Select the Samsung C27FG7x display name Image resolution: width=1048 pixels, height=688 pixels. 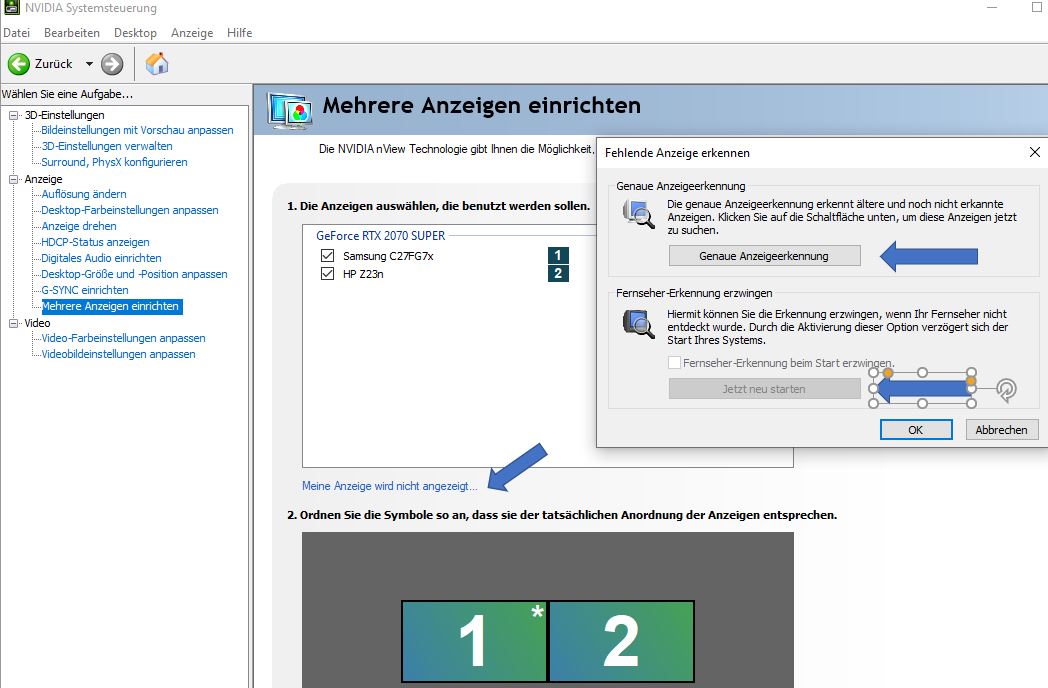tap(388, 256)
